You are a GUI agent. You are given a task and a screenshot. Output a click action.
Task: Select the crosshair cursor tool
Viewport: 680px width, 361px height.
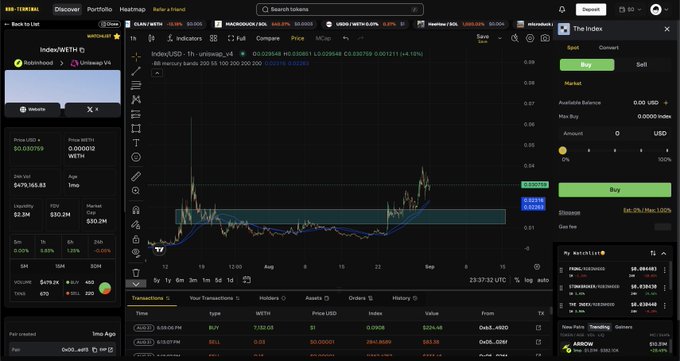pos(136,57)
